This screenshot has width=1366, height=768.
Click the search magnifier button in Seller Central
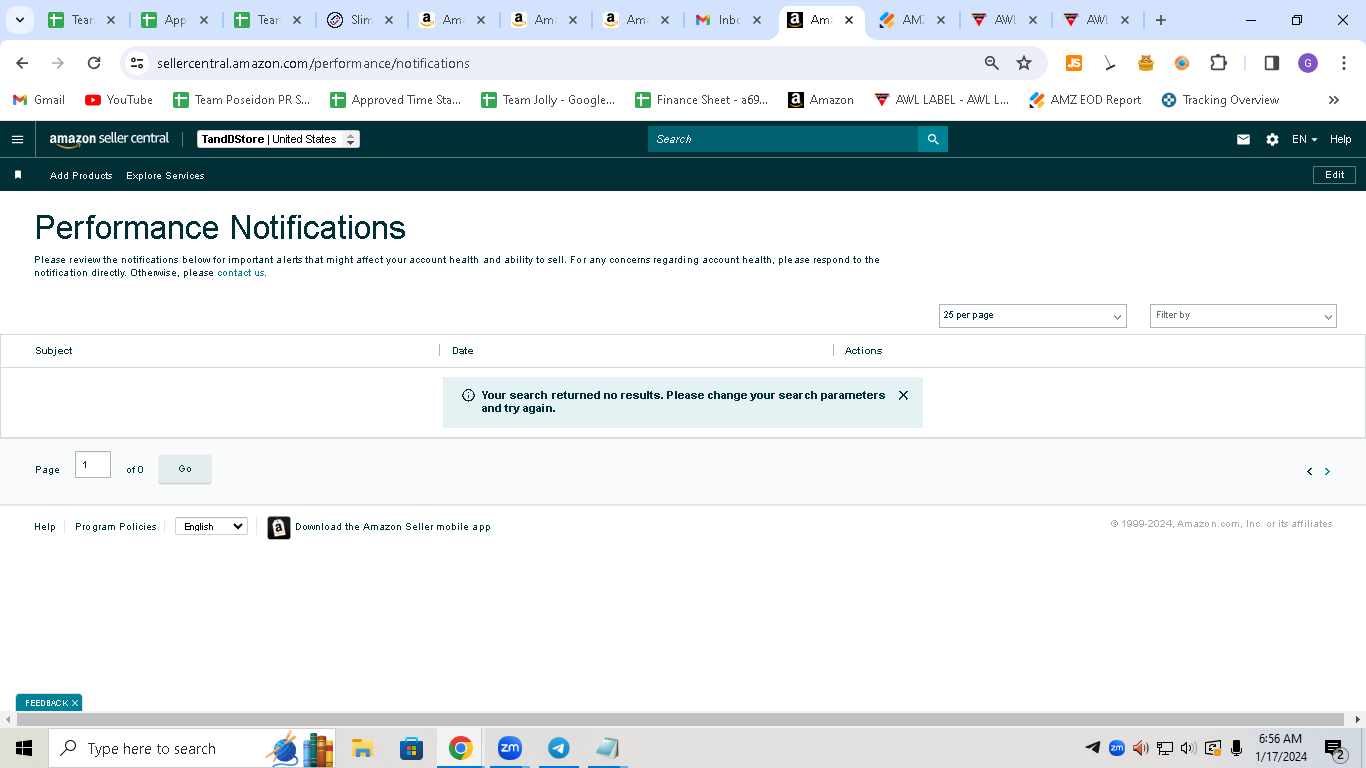point(933,139)
